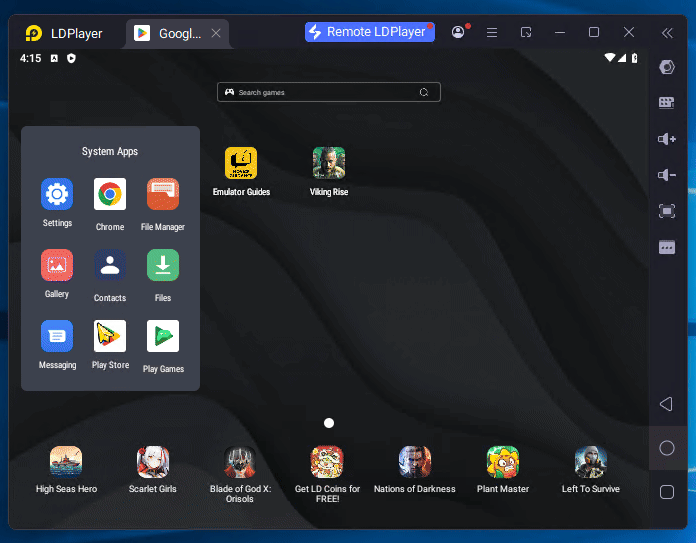Launch the Play Games app

tap(163, 336)
